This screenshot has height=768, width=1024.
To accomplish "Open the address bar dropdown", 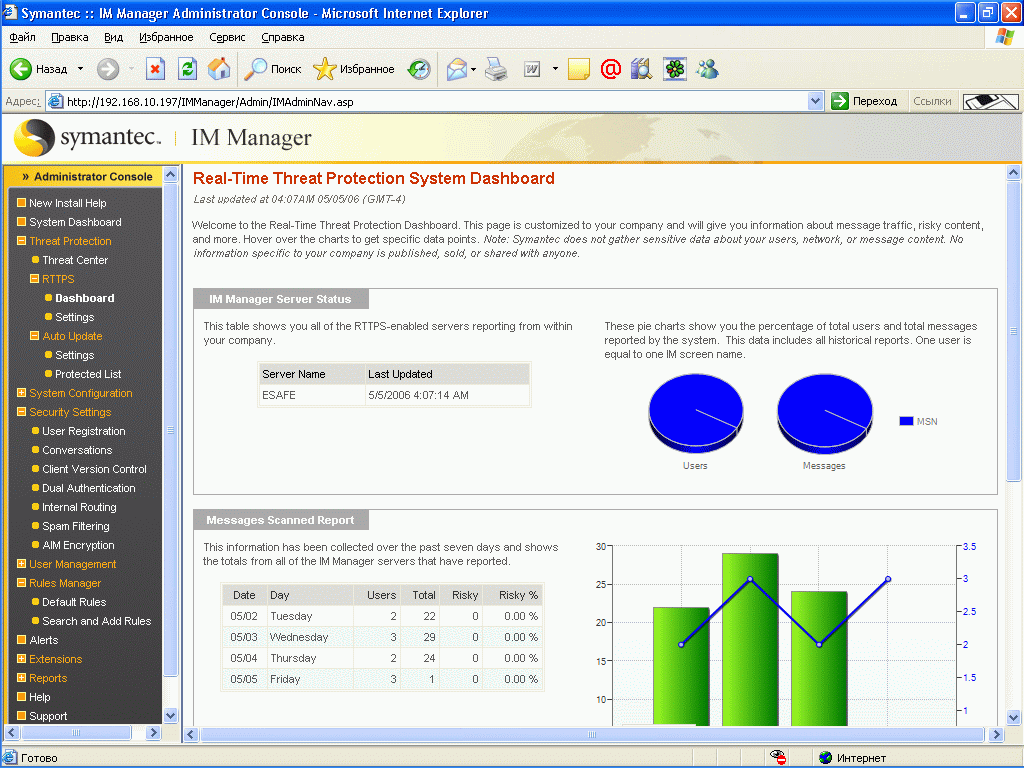I will (x=815, y=101).
